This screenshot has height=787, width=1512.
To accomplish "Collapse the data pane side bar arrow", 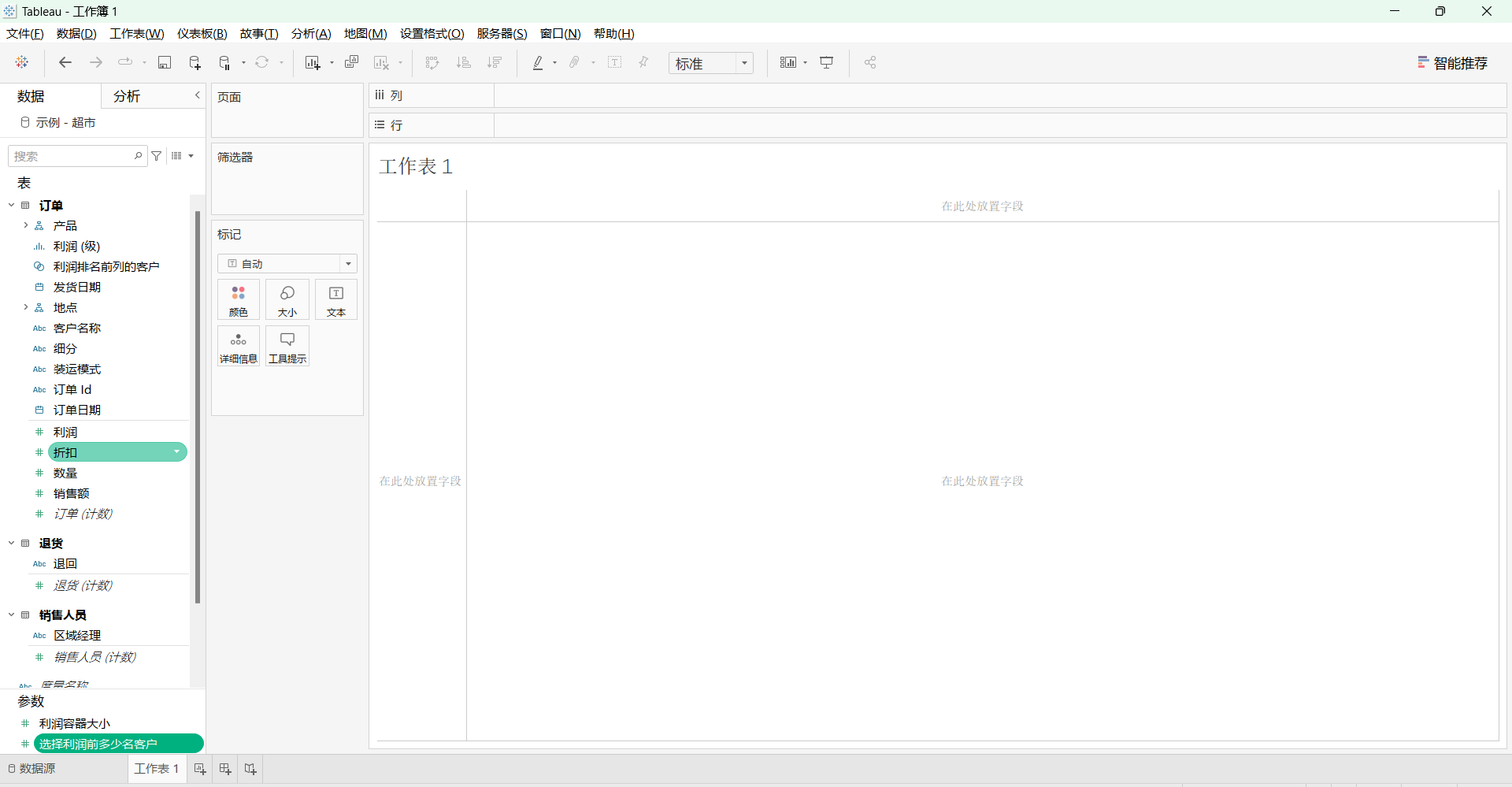I will pyautogui.click(x=198, y=95).
